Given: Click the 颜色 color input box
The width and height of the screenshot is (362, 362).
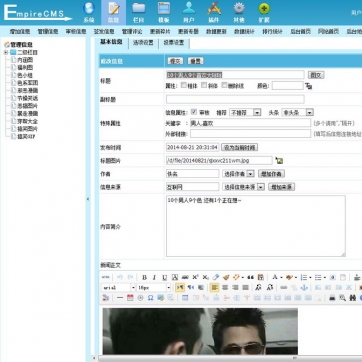Looking at the screenshot, I should point(287,86).
